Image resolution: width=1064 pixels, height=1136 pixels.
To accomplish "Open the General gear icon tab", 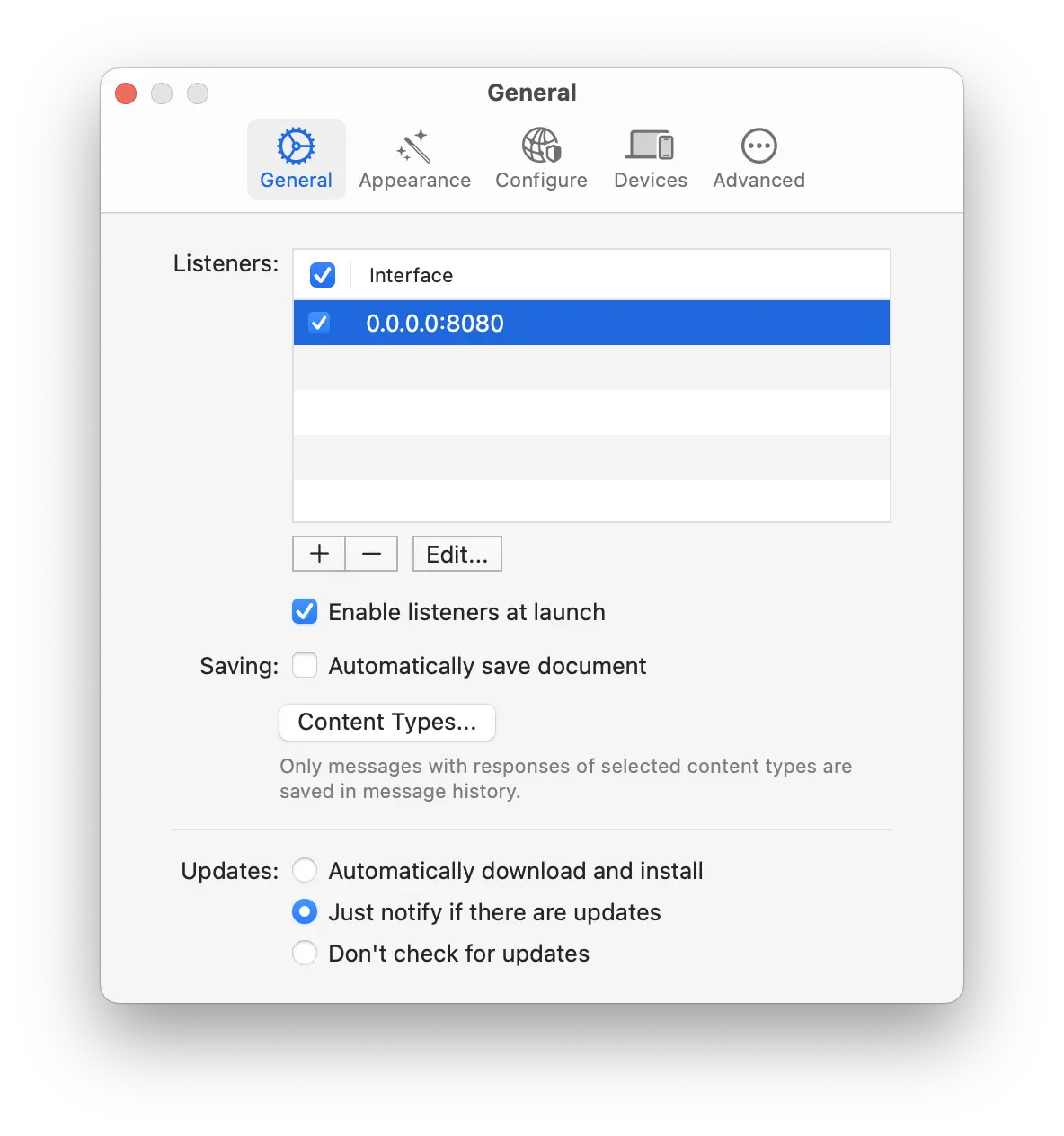I will point(296,146).
